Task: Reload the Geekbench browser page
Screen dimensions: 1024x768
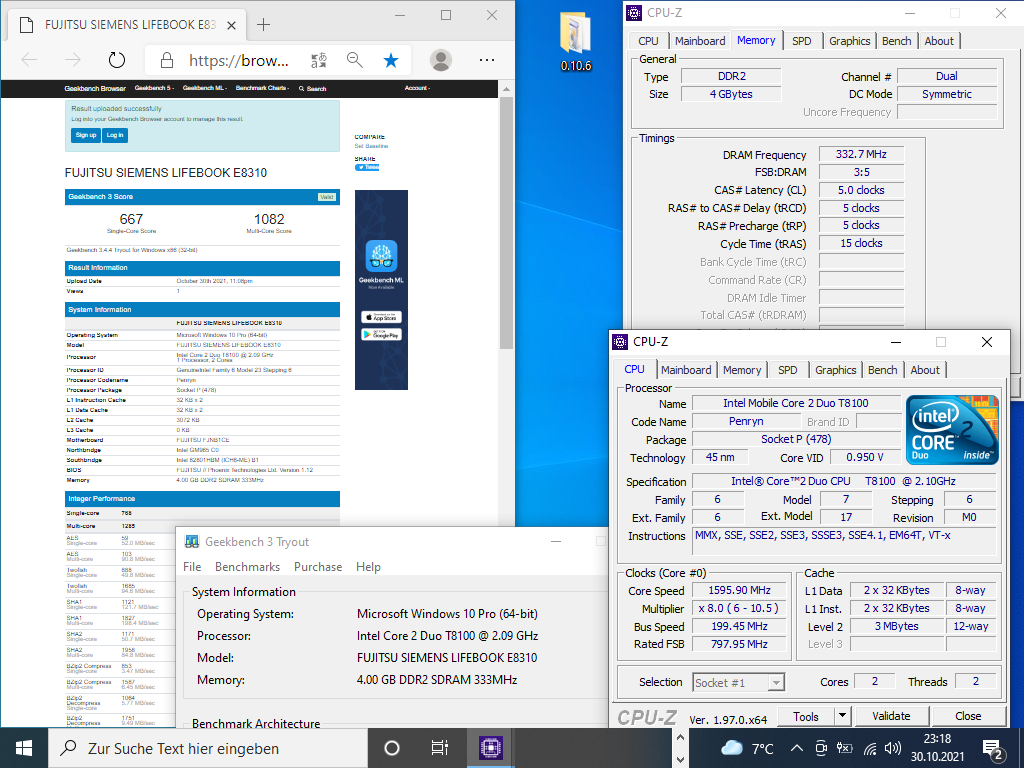Action: coord(117,61)
